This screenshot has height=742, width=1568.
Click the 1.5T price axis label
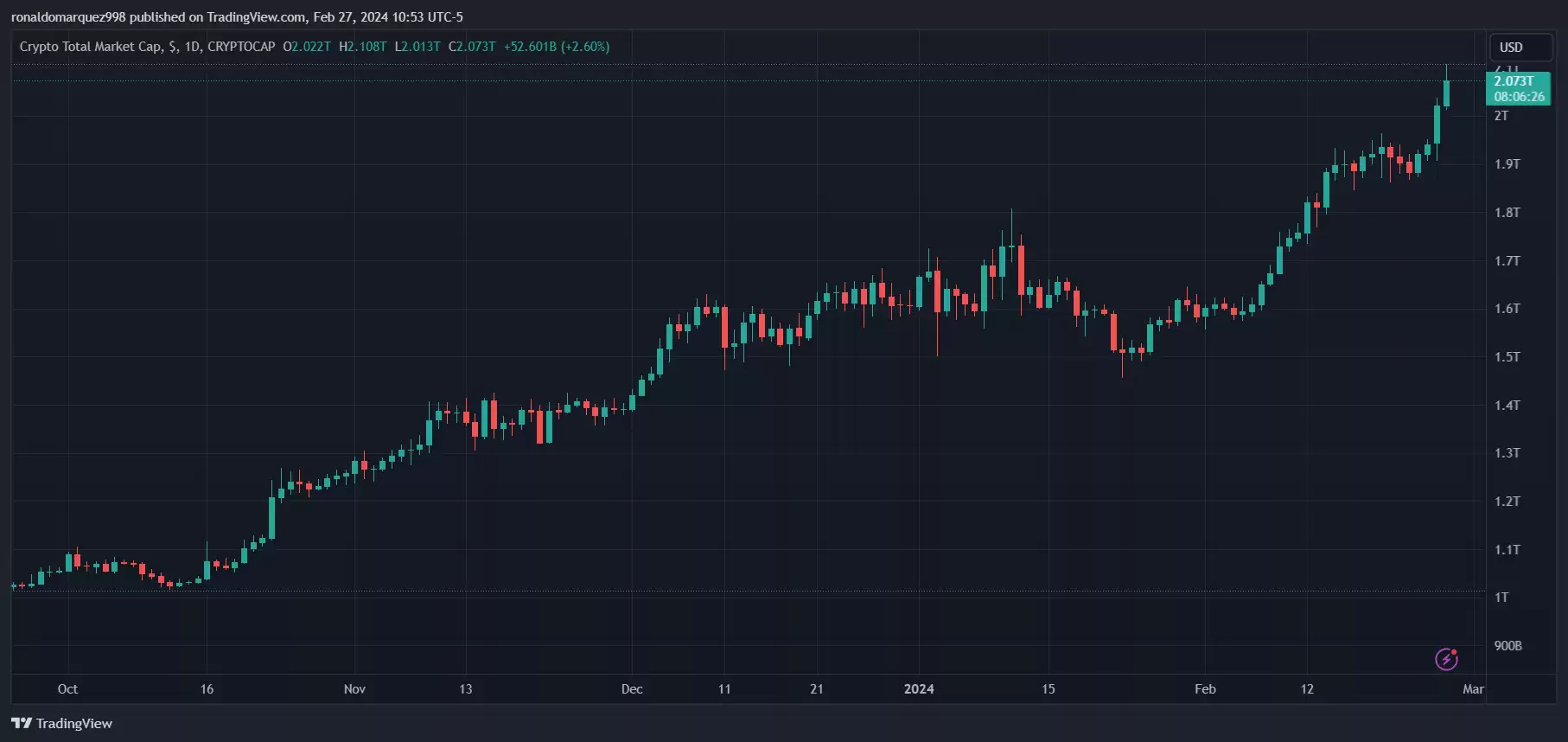coord(1507,357)
